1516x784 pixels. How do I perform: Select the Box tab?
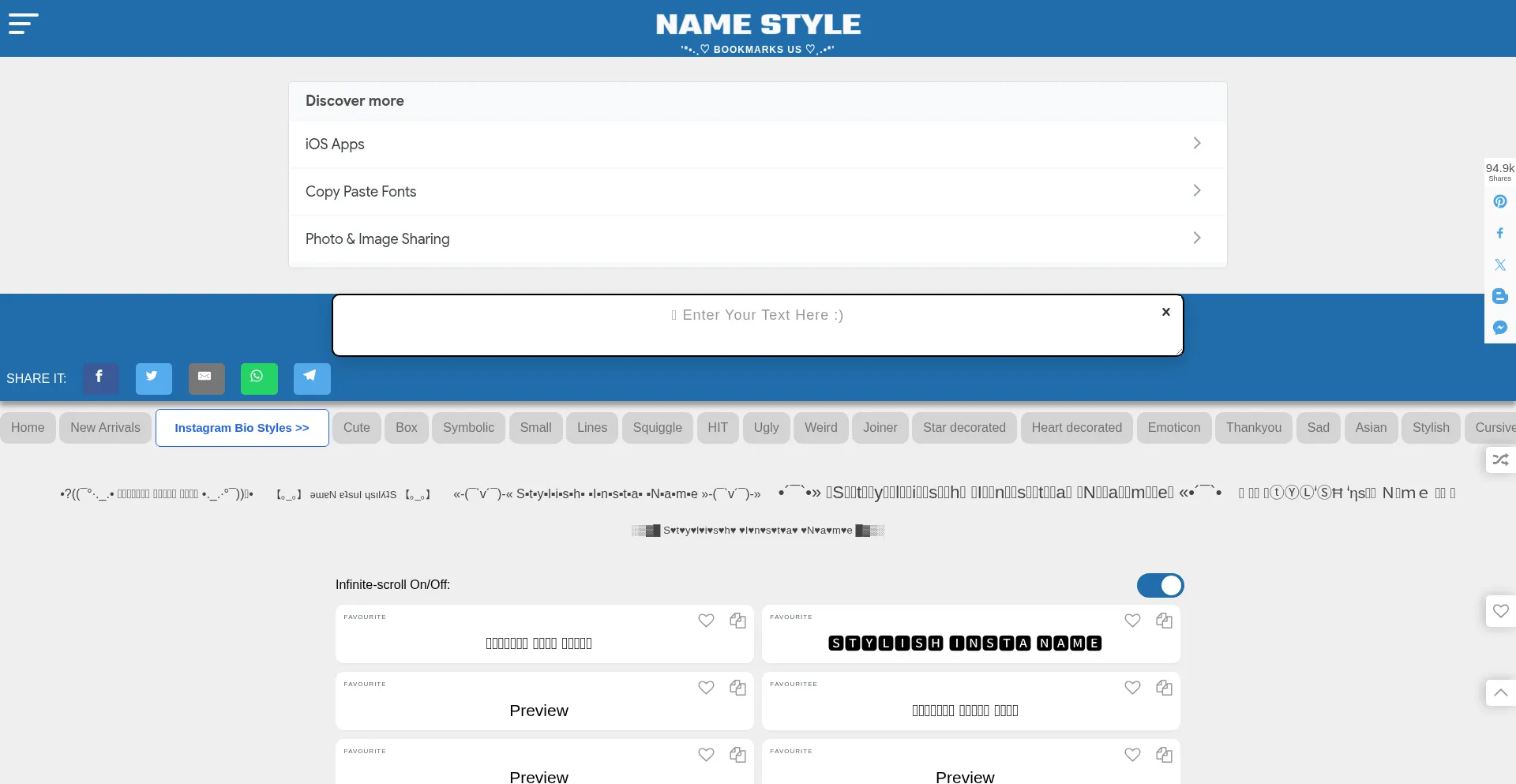click(407, 428)
